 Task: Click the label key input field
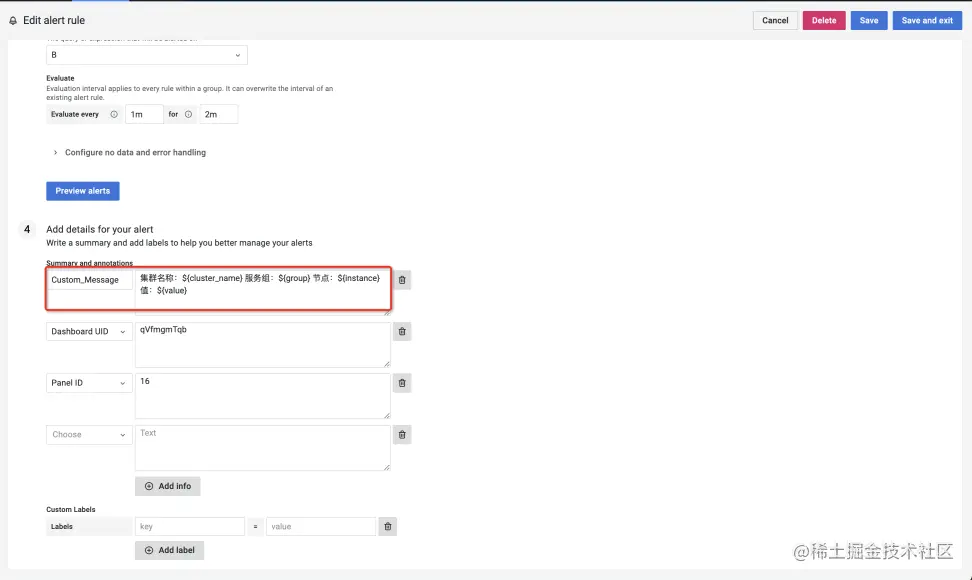click(x=190, y=527)
